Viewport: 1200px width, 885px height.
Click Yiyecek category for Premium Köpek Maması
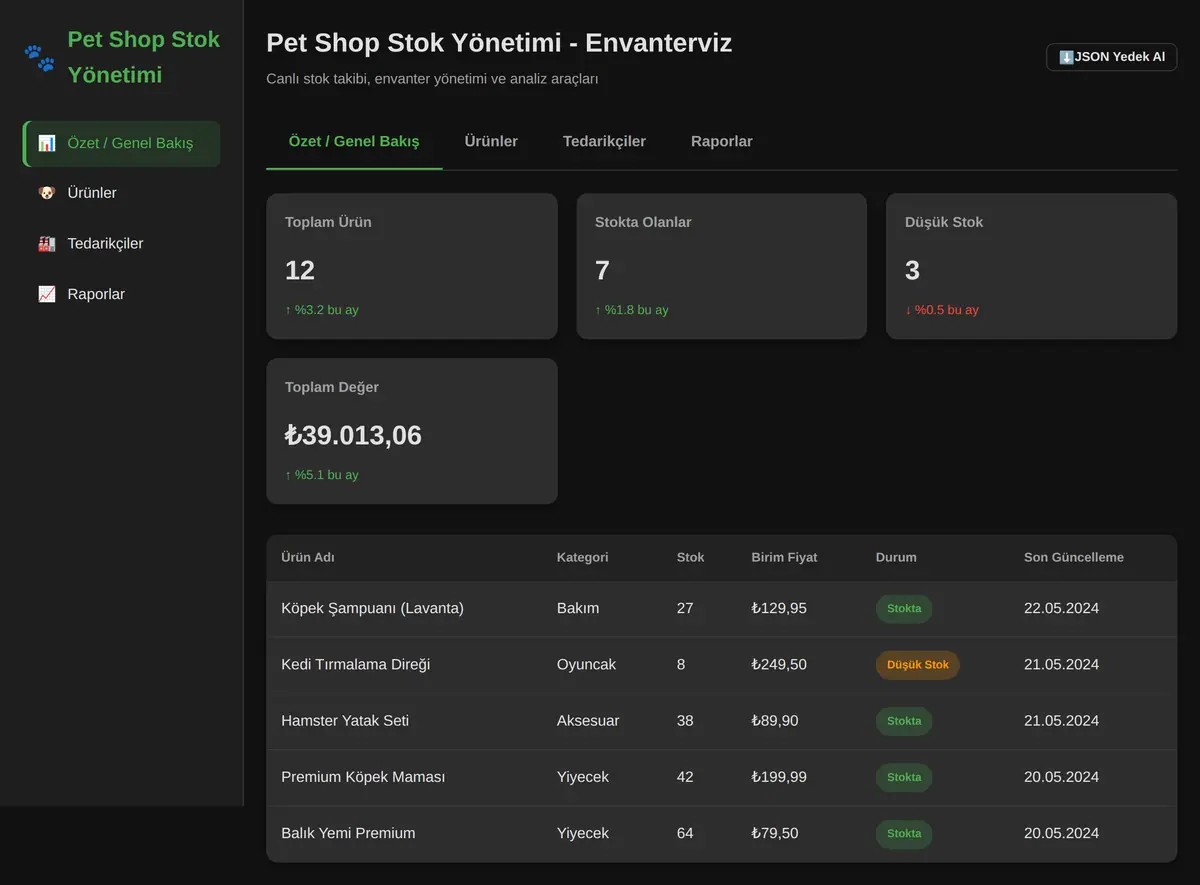point(583,777)
